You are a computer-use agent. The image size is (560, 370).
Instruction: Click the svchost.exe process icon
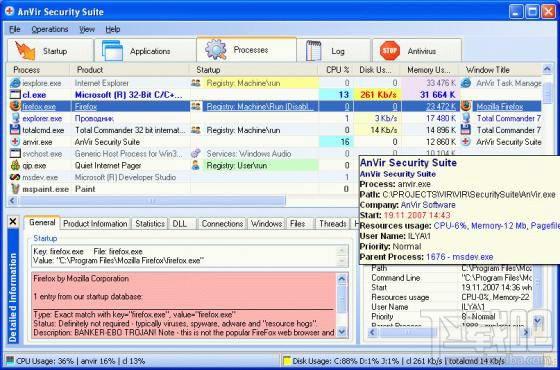click(15, 154)
